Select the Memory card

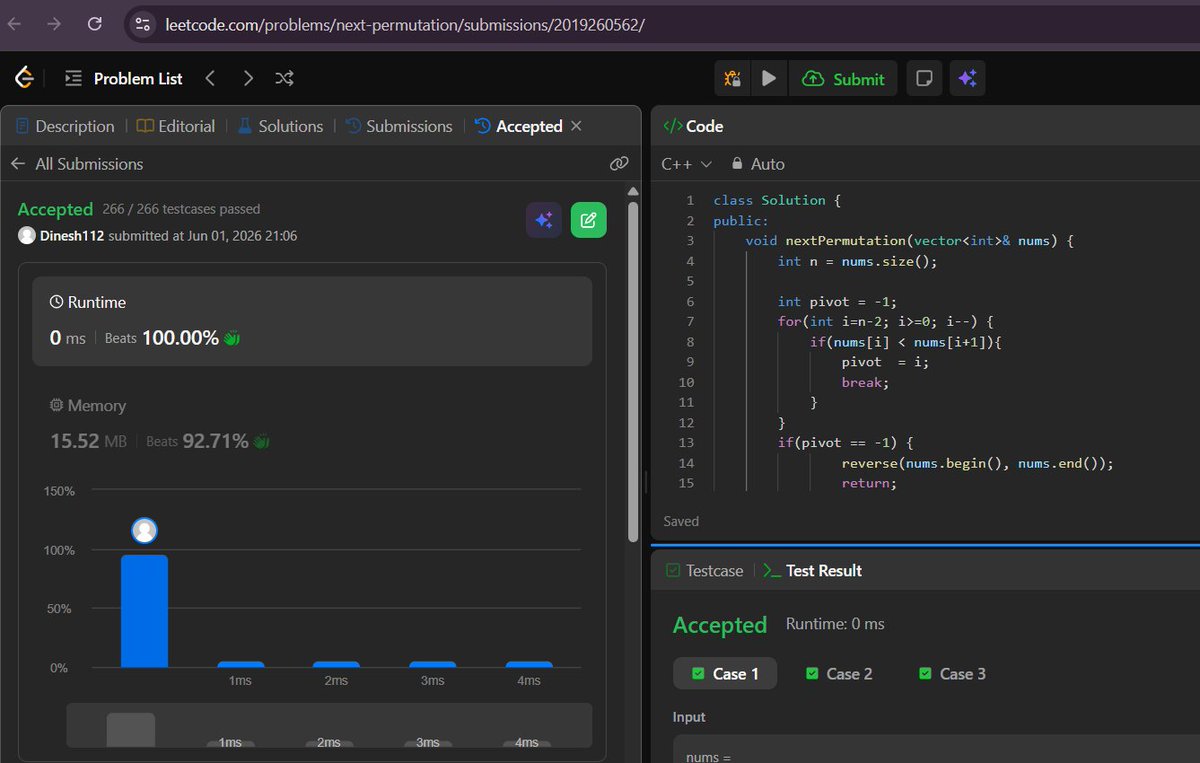(x=312, y=424)
